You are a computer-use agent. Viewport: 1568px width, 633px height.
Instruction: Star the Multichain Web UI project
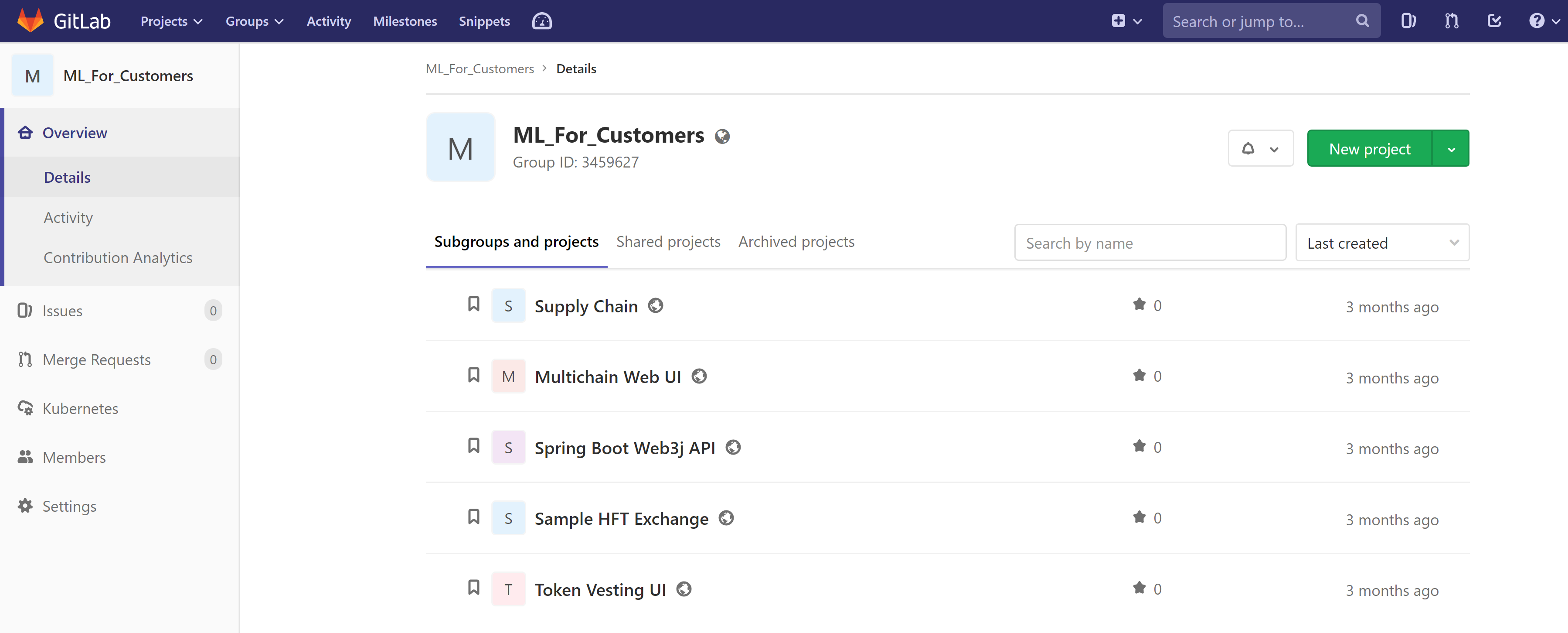1139,375
